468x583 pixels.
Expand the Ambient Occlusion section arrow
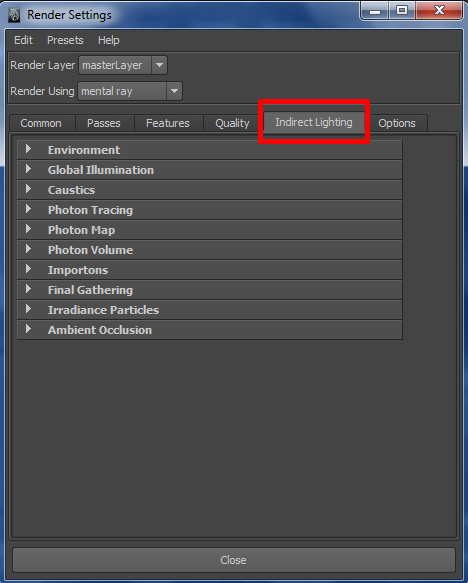28,329
